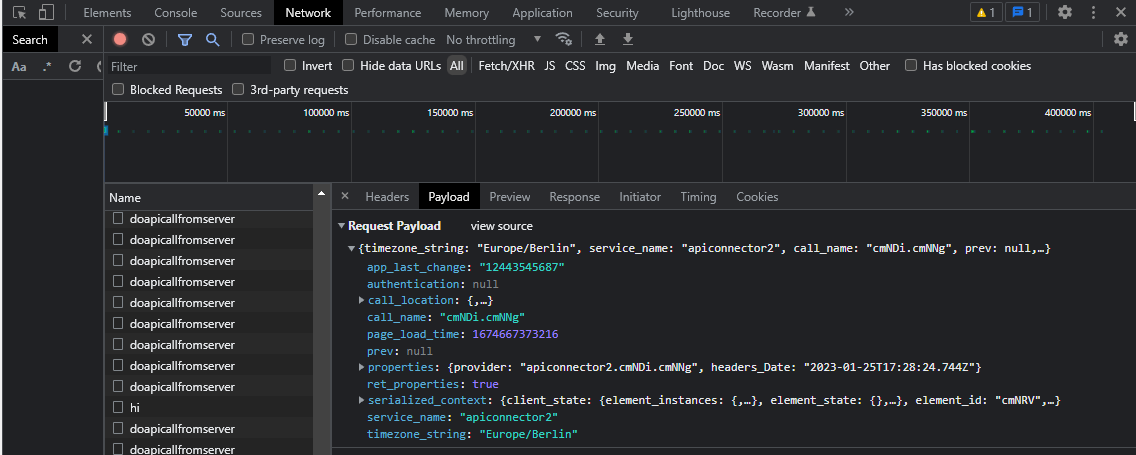This screenshot has height=455, width=1136.
Task: Collapse the Request Payload section
Action: [342, 226]
